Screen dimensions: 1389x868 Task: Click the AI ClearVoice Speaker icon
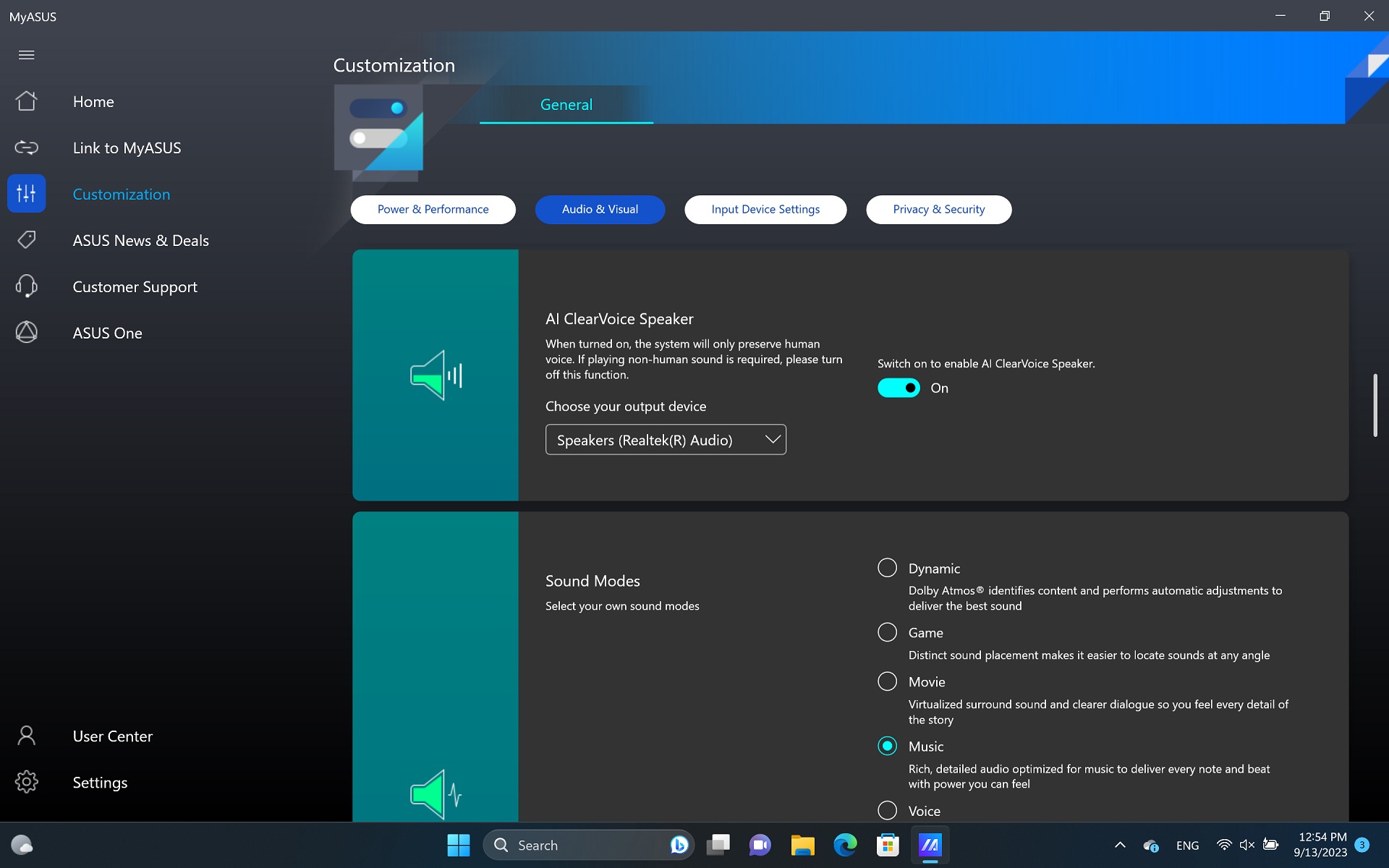click(436, 375)
